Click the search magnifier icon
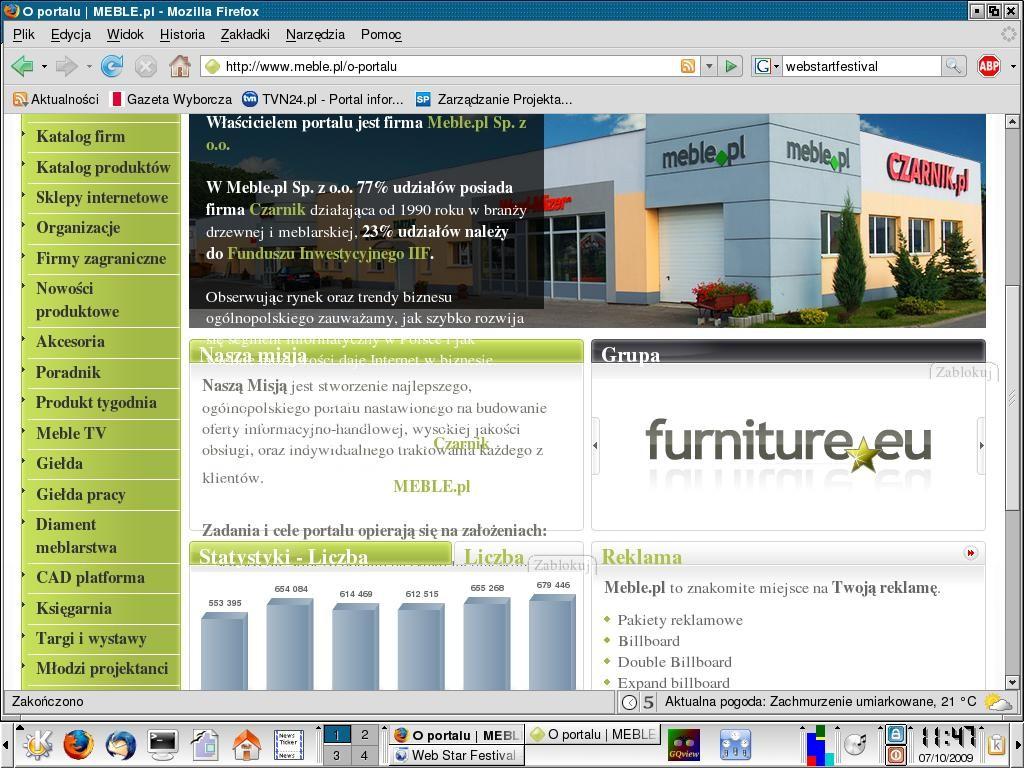Viewport: 1024px width, 768px height. click(x=953, y=66)
